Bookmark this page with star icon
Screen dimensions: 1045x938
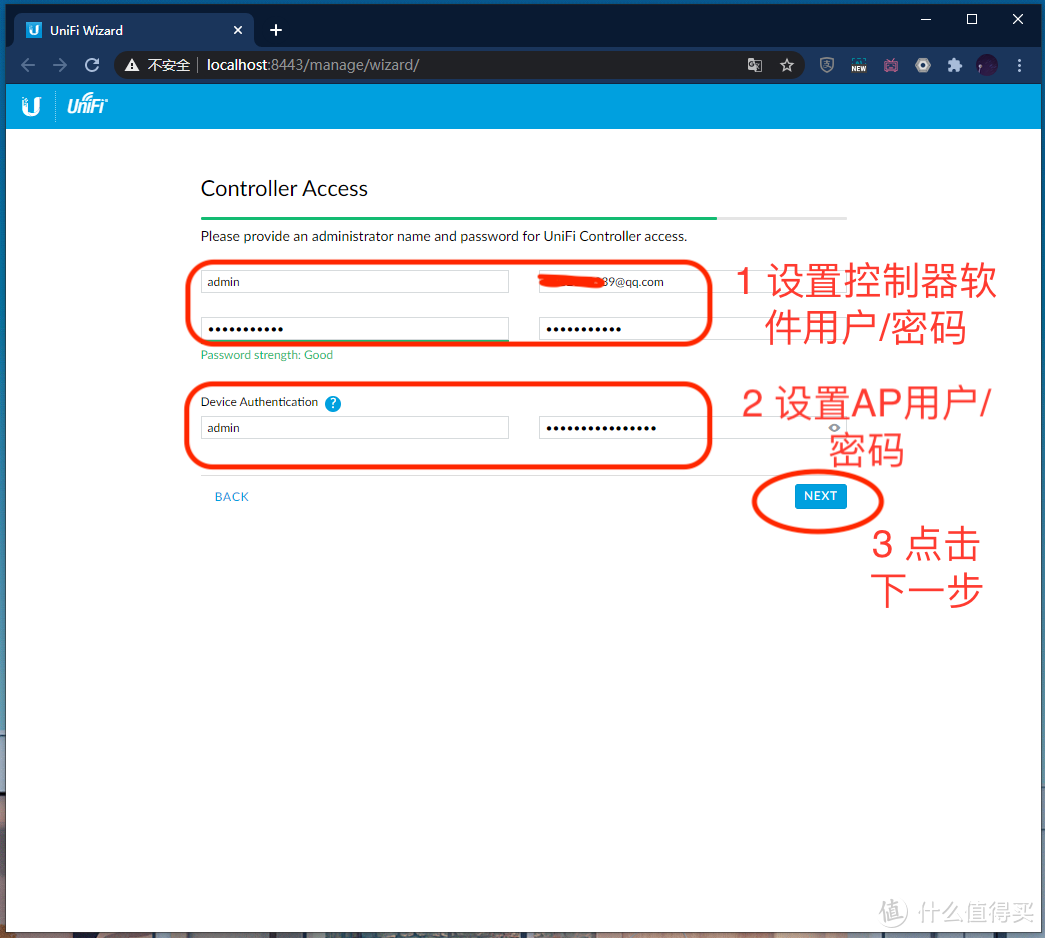pyautogui.click(x=787, y=65)
